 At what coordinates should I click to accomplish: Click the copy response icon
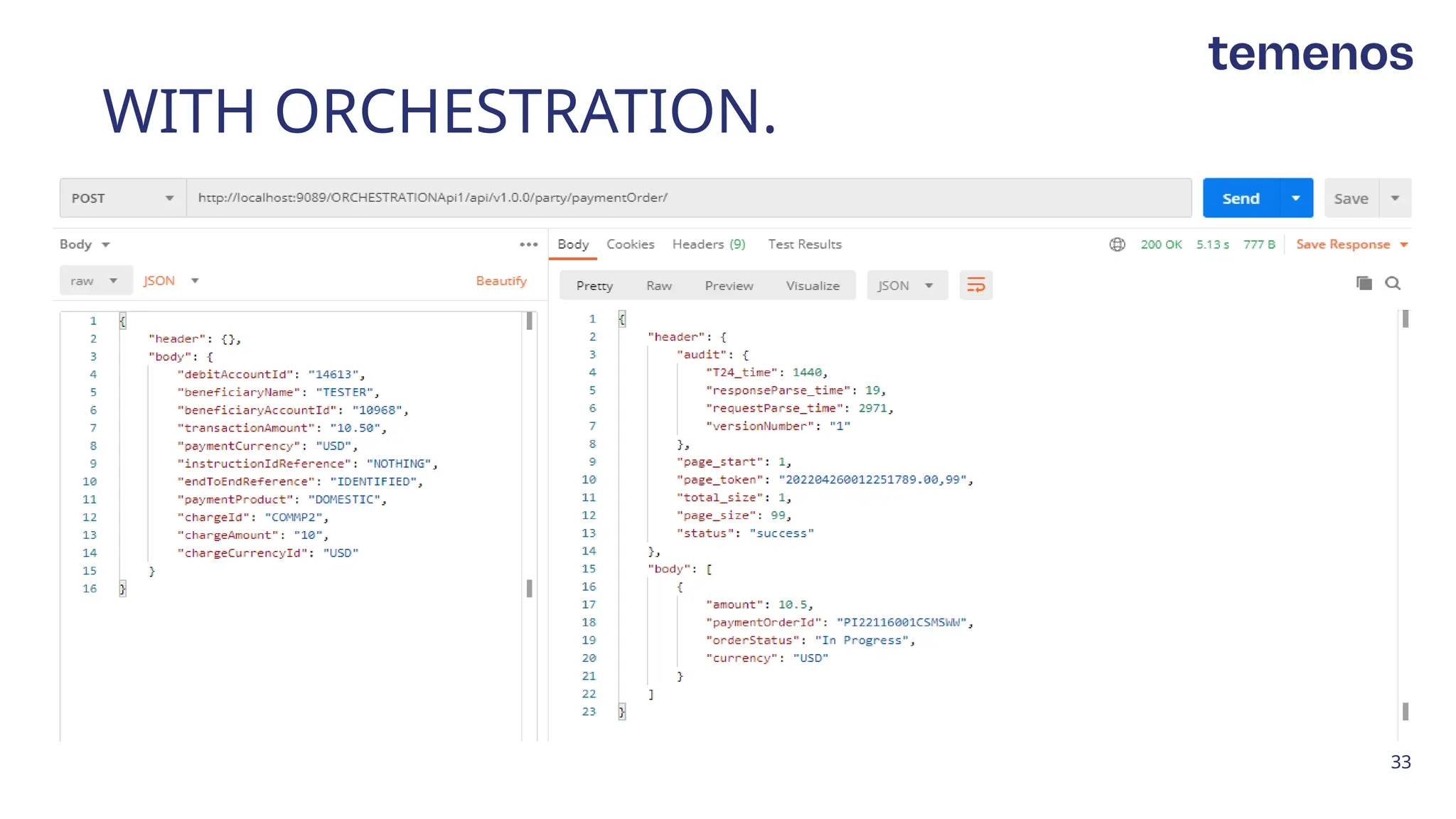pos(1364,283)
